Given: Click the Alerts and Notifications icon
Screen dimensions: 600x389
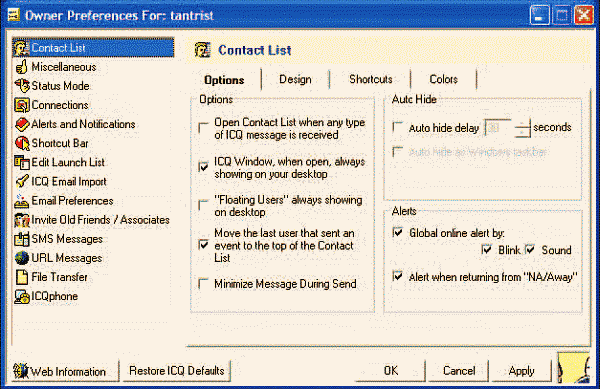Looking at the screenshot, I should click(22, 124).
